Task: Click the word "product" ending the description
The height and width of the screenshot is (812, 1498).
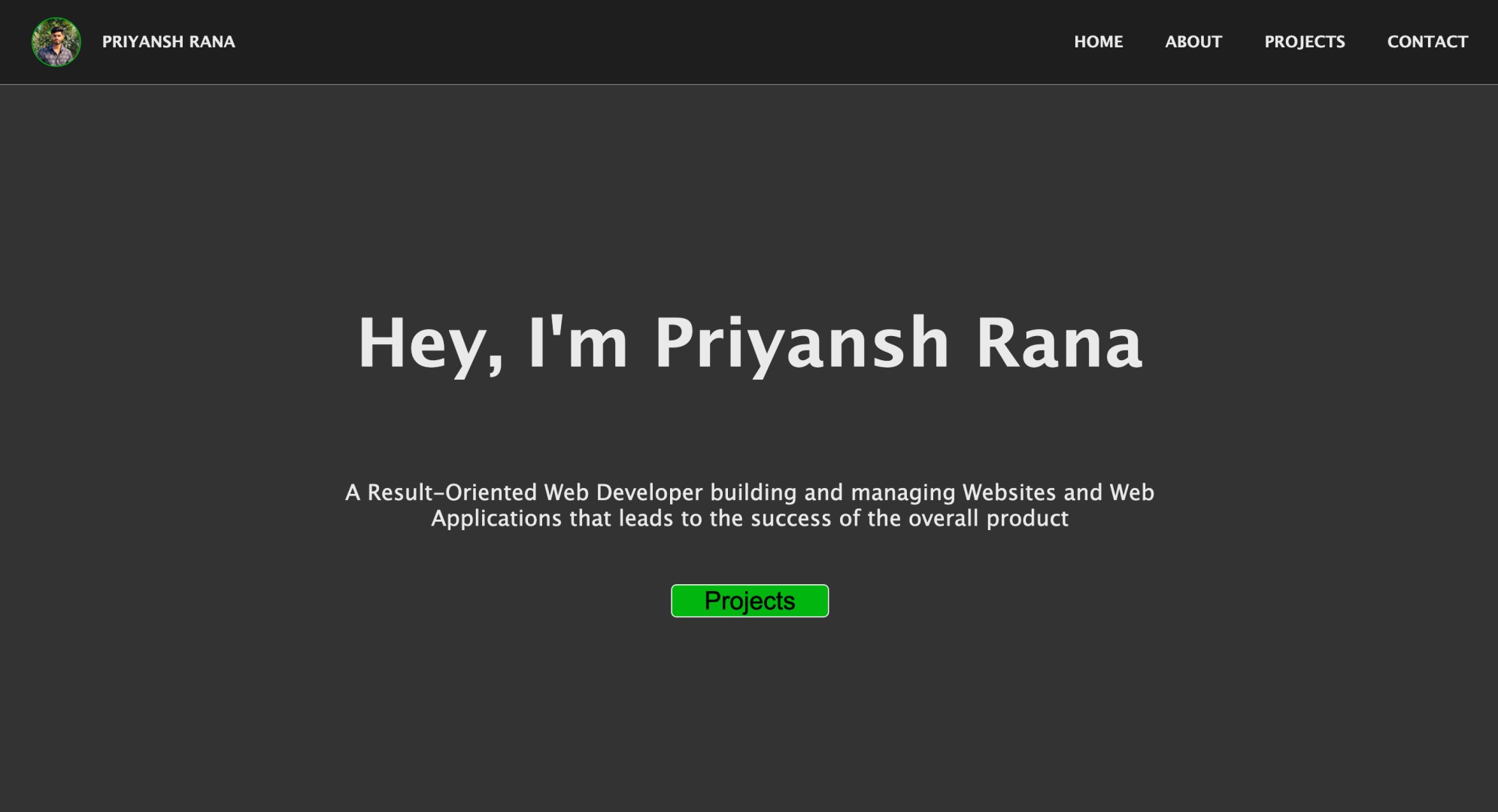Action: (x=1027, y=519)
